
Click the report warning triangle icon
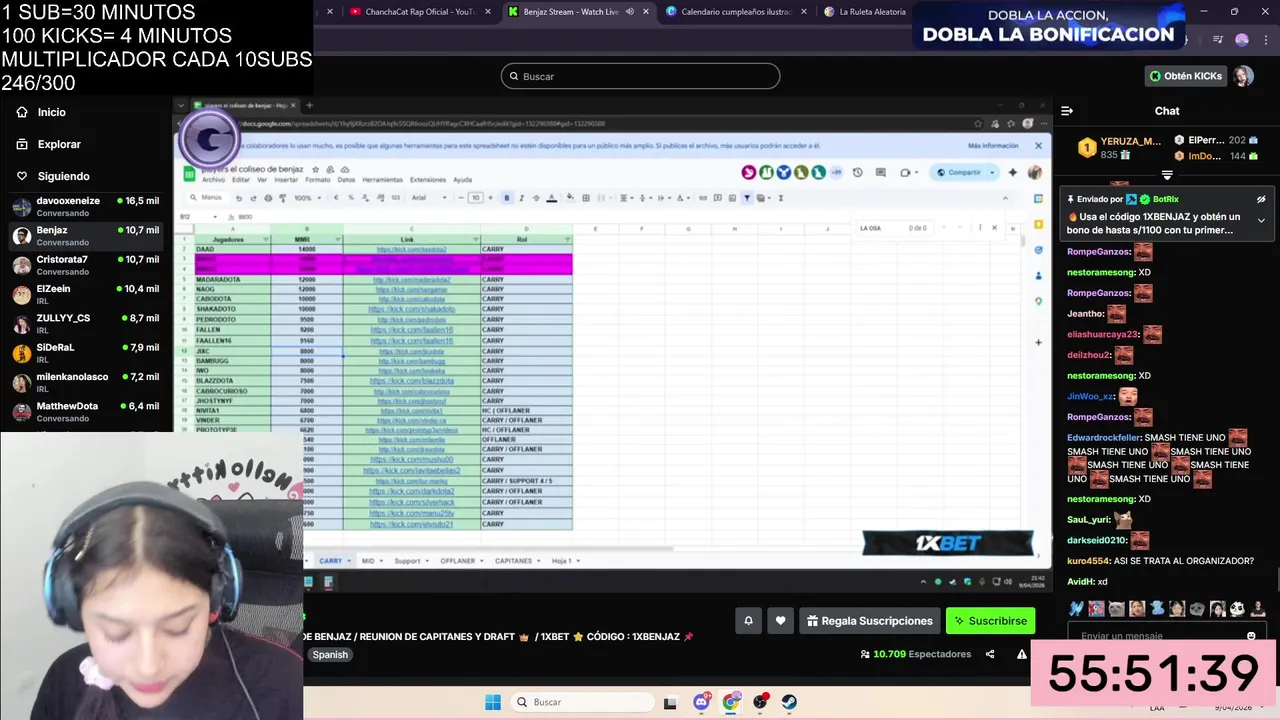click(1022, 654)
